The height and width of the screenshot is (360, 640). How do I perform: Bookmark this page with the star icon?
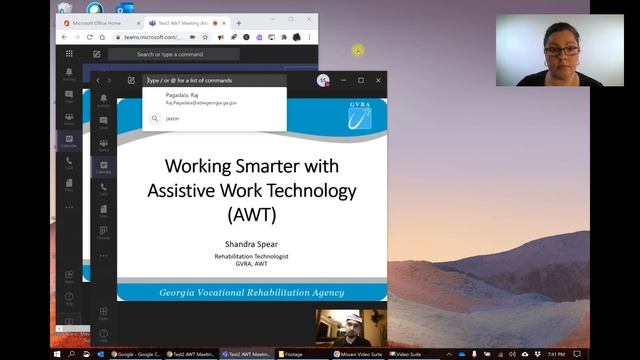pyautogui.click(x=205, y=37)
